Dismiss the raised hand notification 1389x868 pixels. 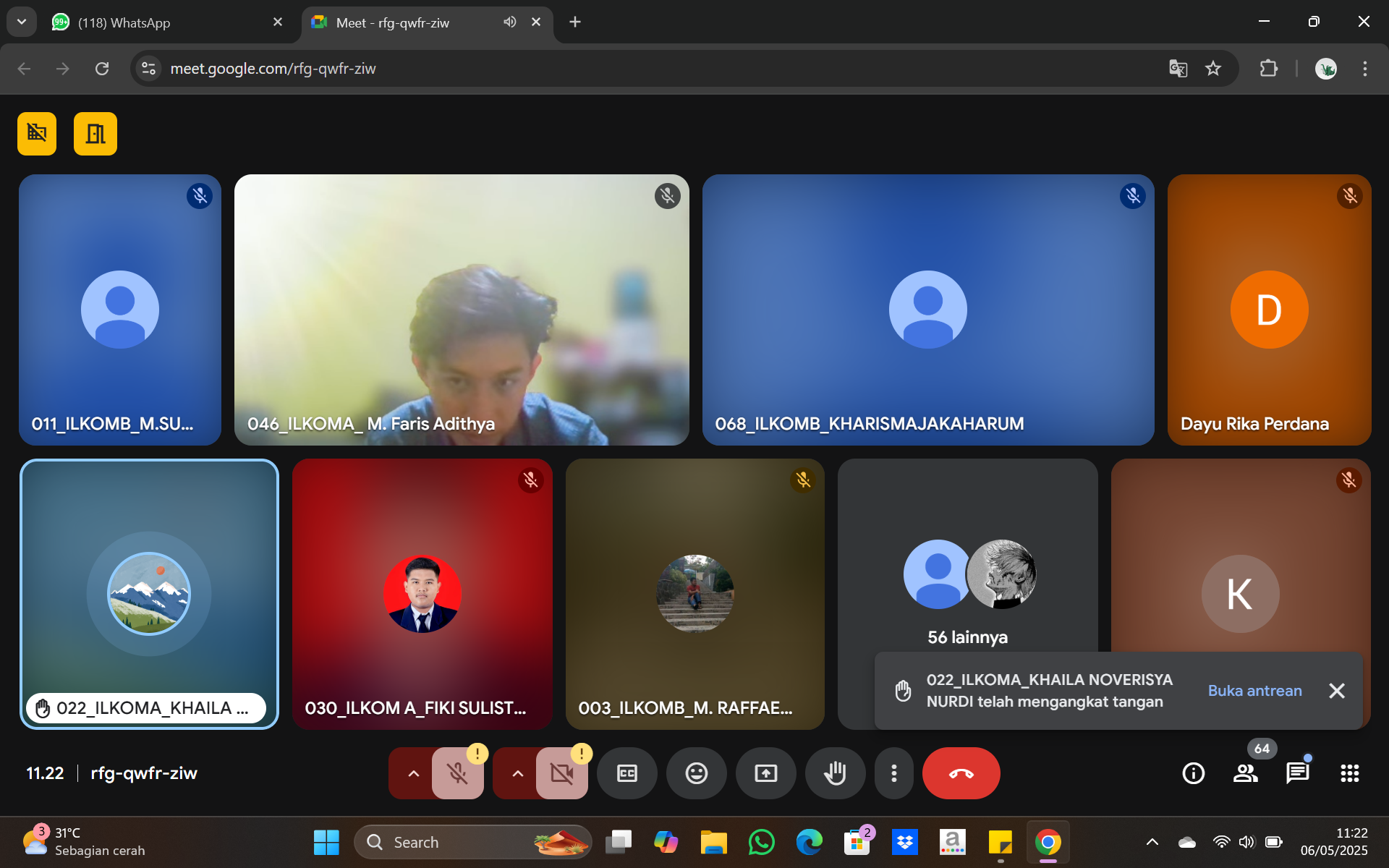1337,691
